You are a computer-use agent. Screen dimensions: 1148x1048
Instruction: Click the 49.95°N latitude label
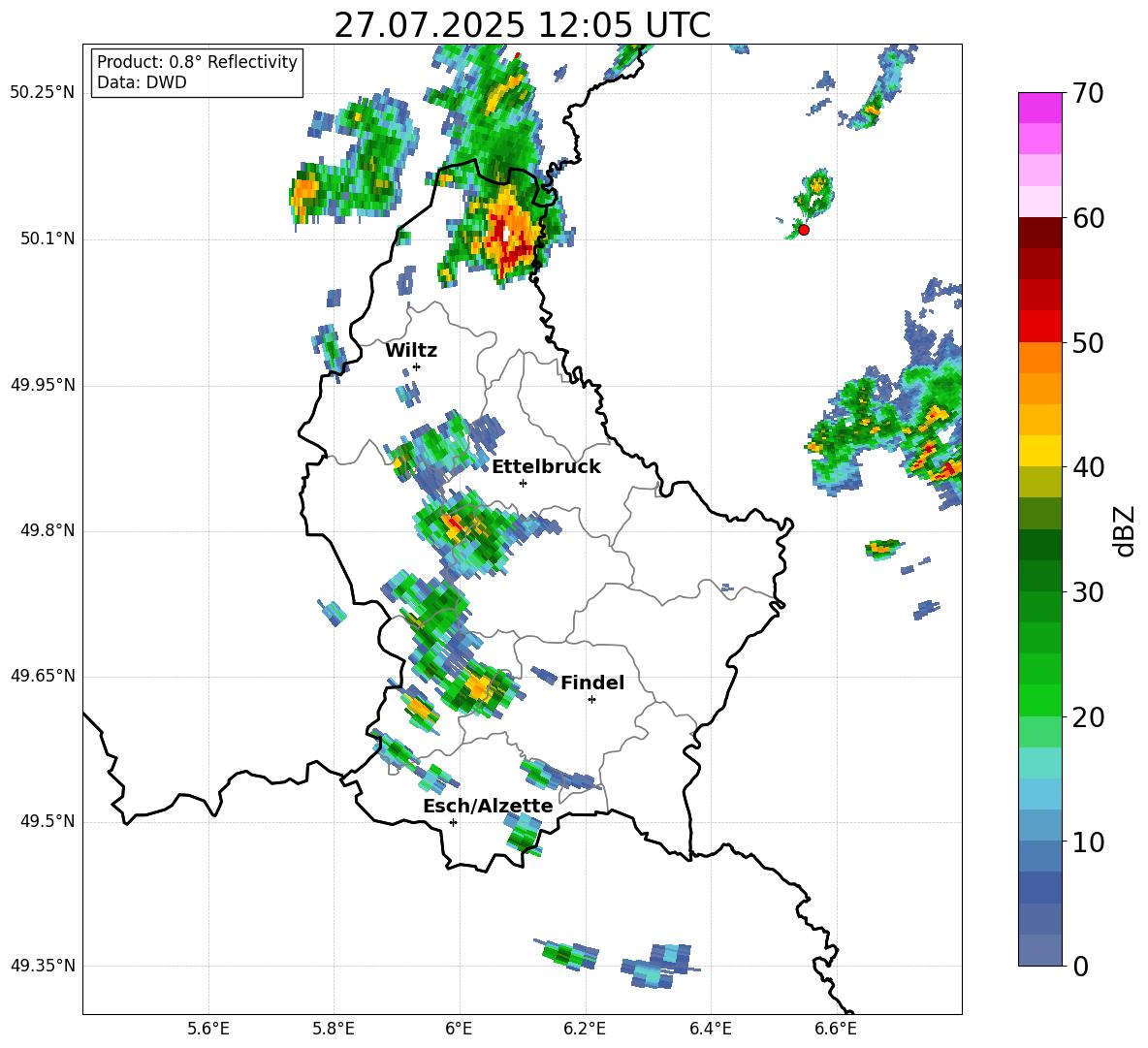coord(43,385)
